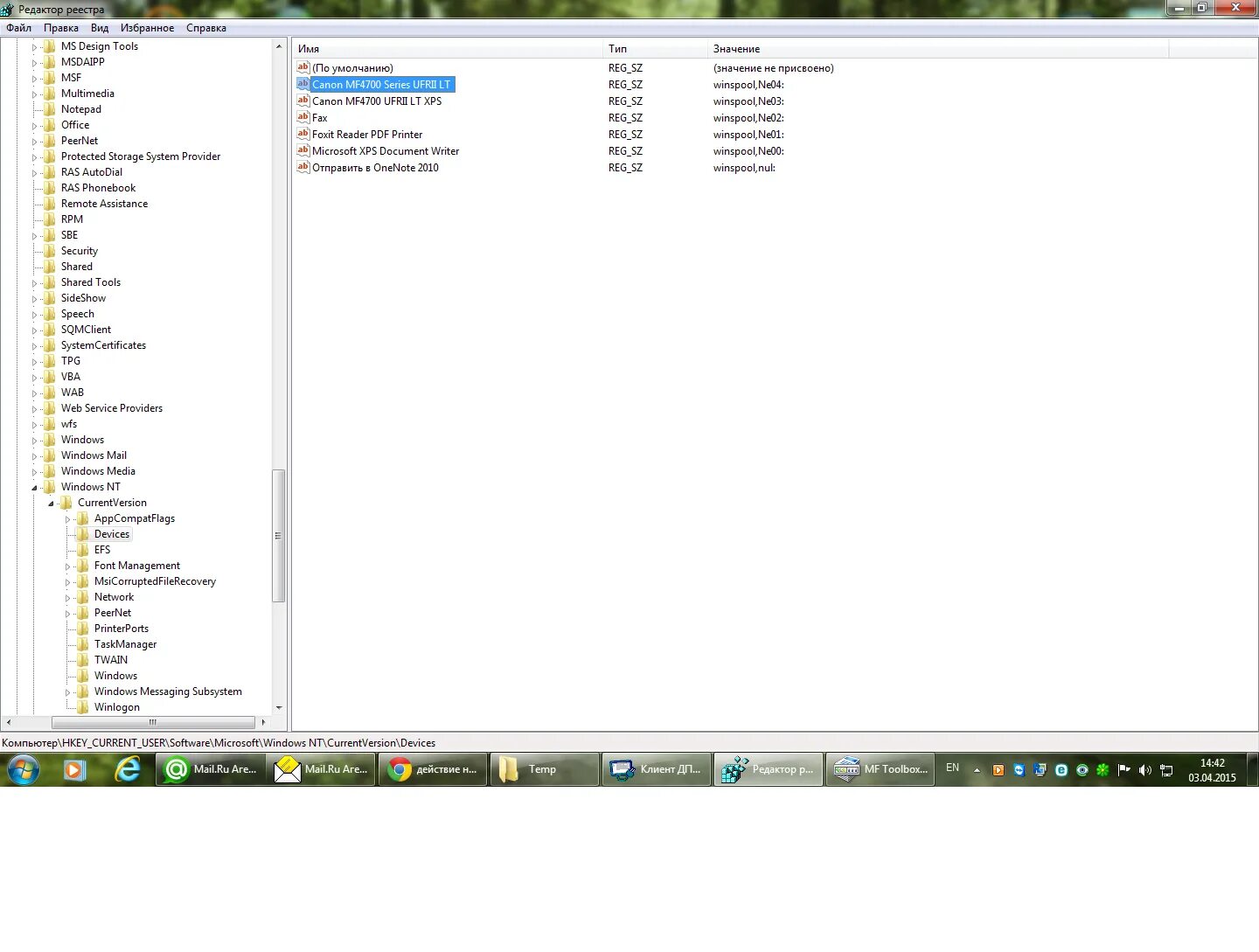Image resolution: width=1259 pixels, height=952 pixels.
Task: Open the Избранное menu
Action: coord(147,28)
